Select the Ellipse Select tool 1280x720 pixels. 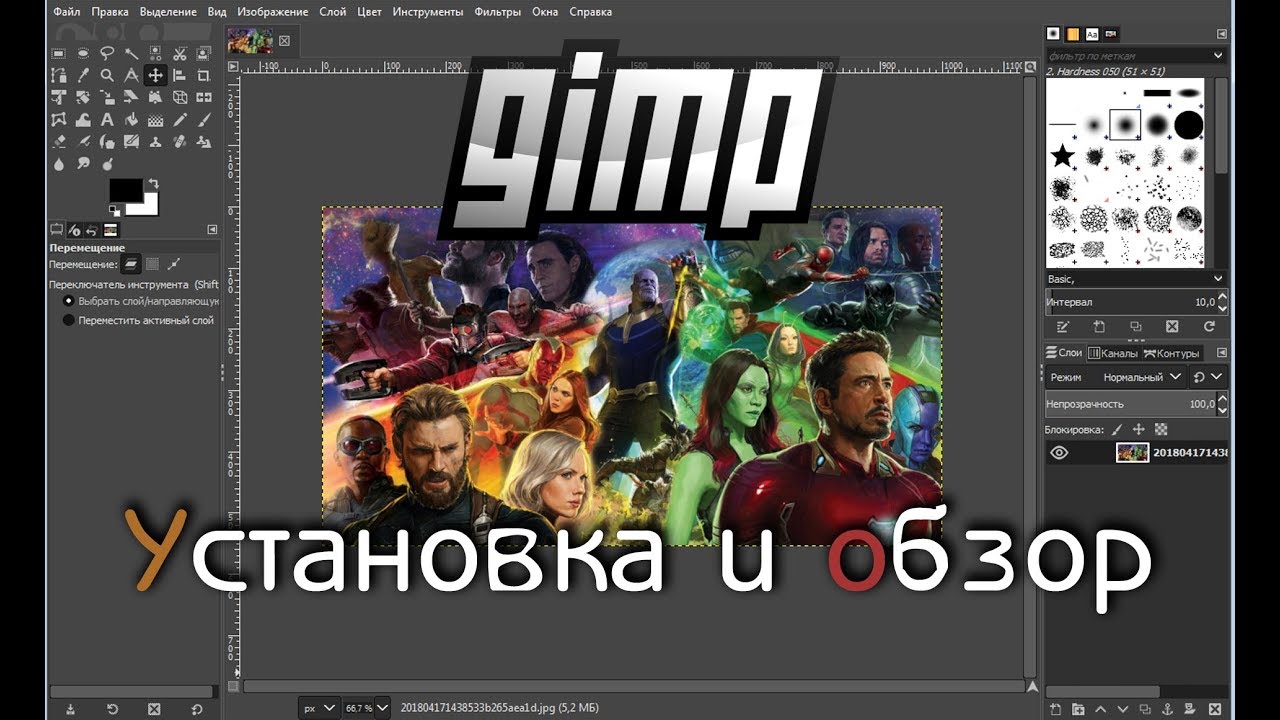click(83, 53)
